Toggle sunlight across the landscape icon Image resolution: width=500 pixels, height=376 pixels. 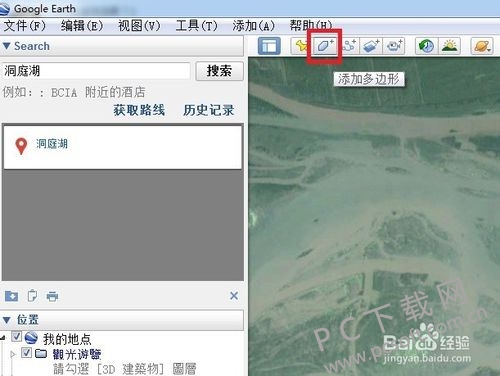click(449, 46)
